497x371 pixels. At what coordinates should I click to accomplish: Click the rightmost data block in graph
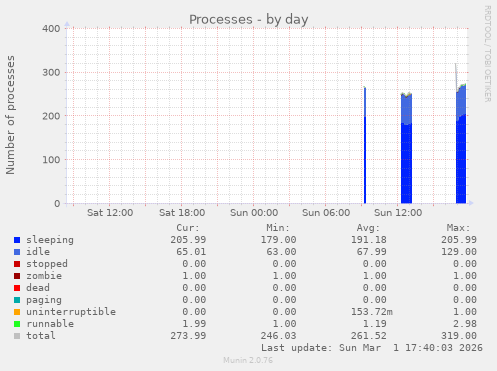click(x=461, y=144)
